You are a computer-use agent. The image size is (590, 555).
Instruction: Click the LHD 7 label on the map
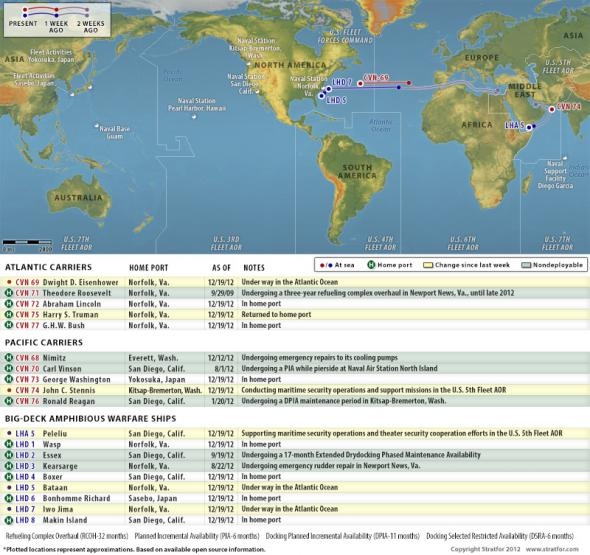point(342,82)
